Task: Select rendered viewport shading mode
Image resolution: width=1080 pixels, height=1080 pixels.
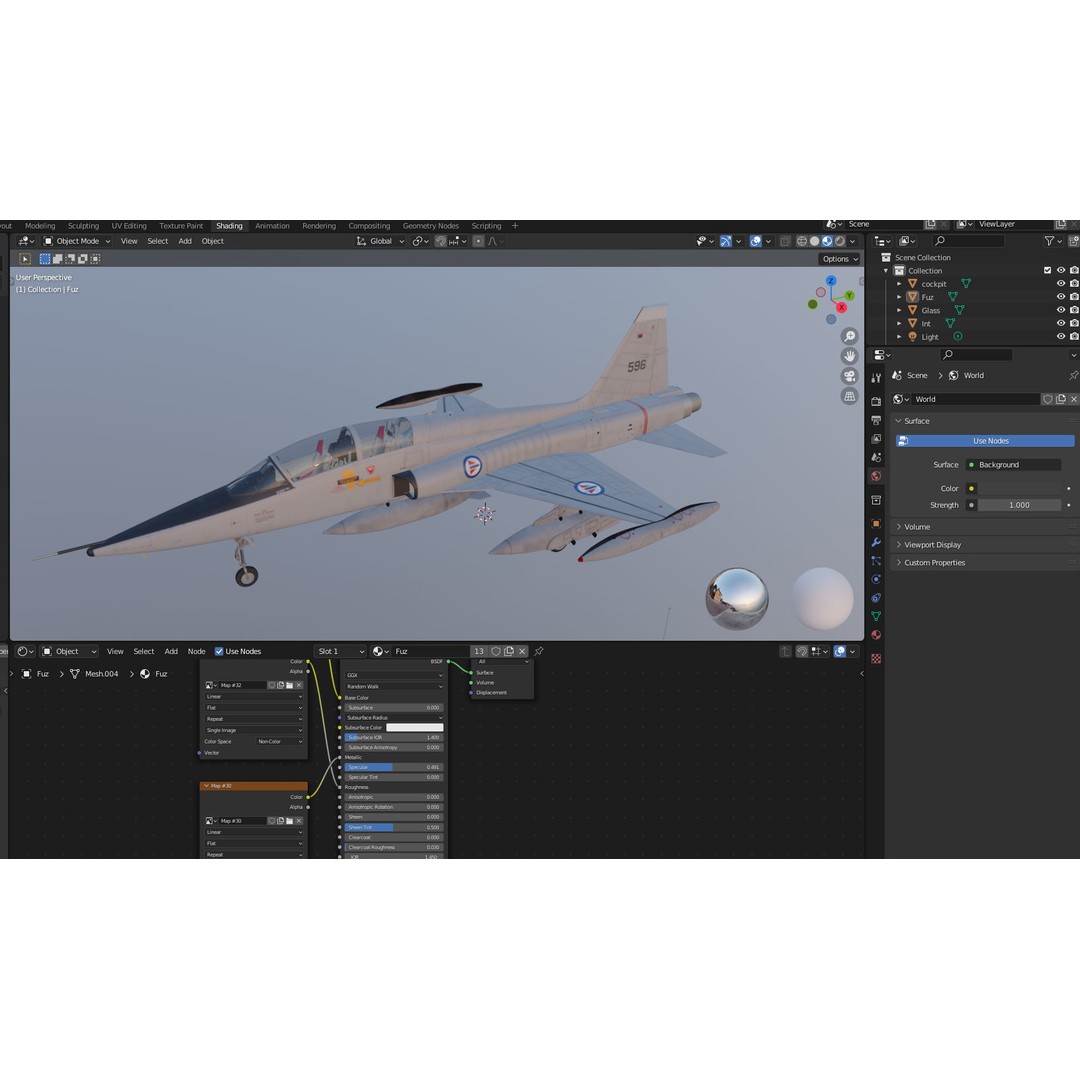Action: pos(840,241)
